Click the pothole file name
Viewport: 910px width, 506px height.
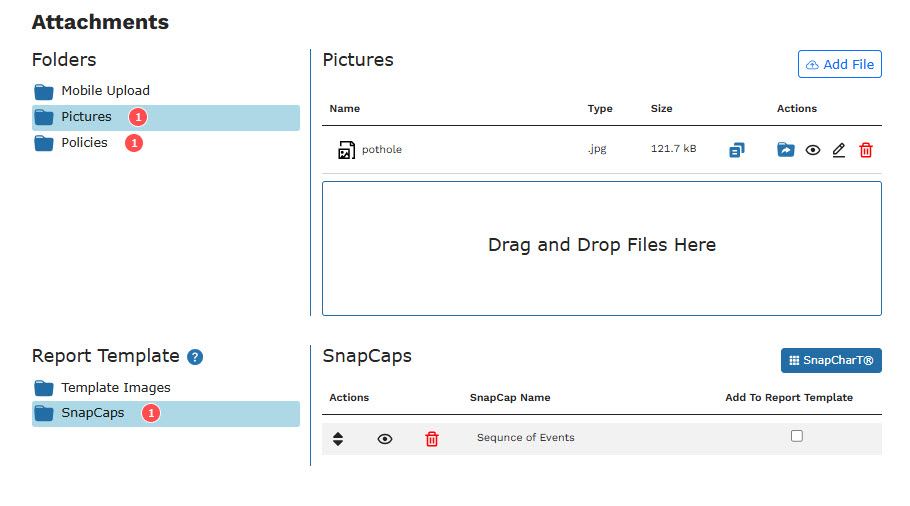click(382, 150)
